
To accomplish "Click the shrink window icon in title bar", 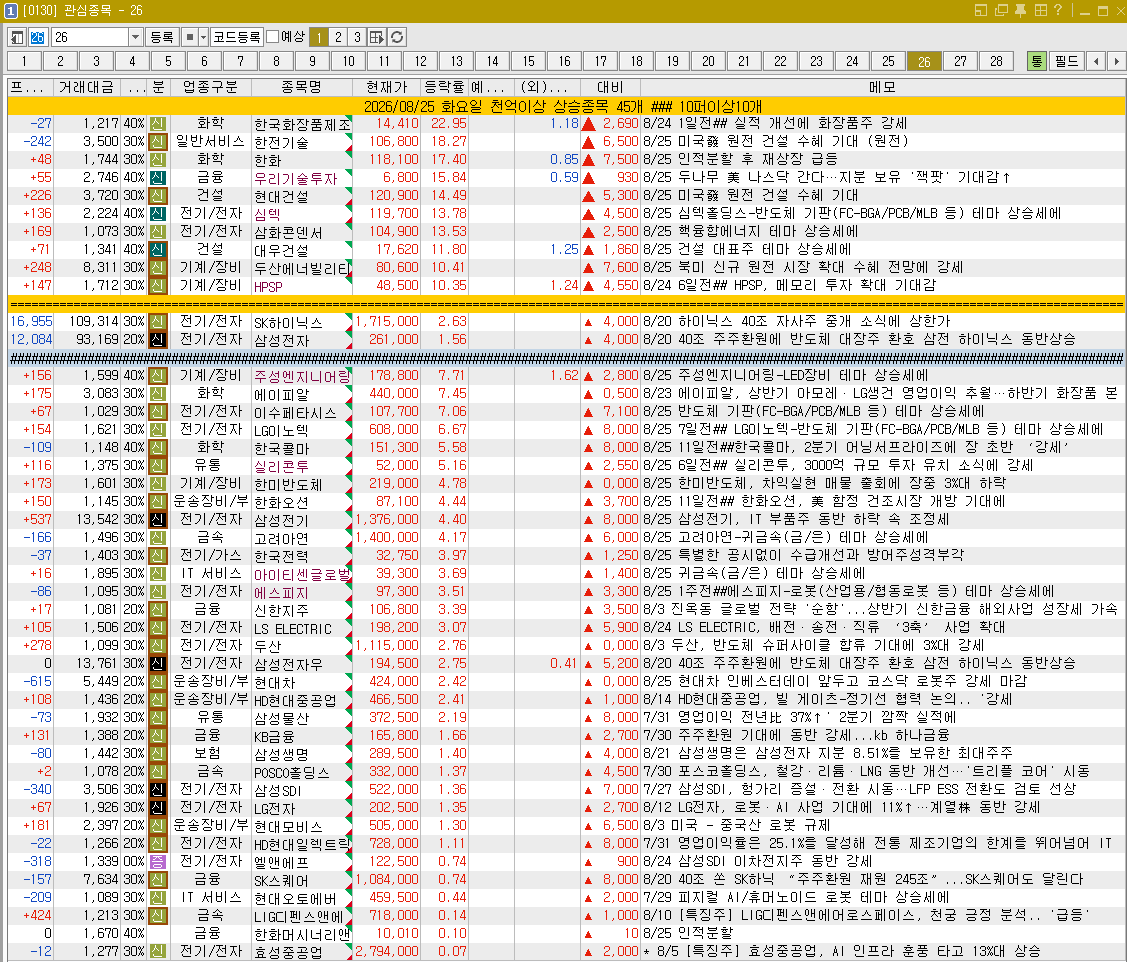I will [x=981, y=10].
